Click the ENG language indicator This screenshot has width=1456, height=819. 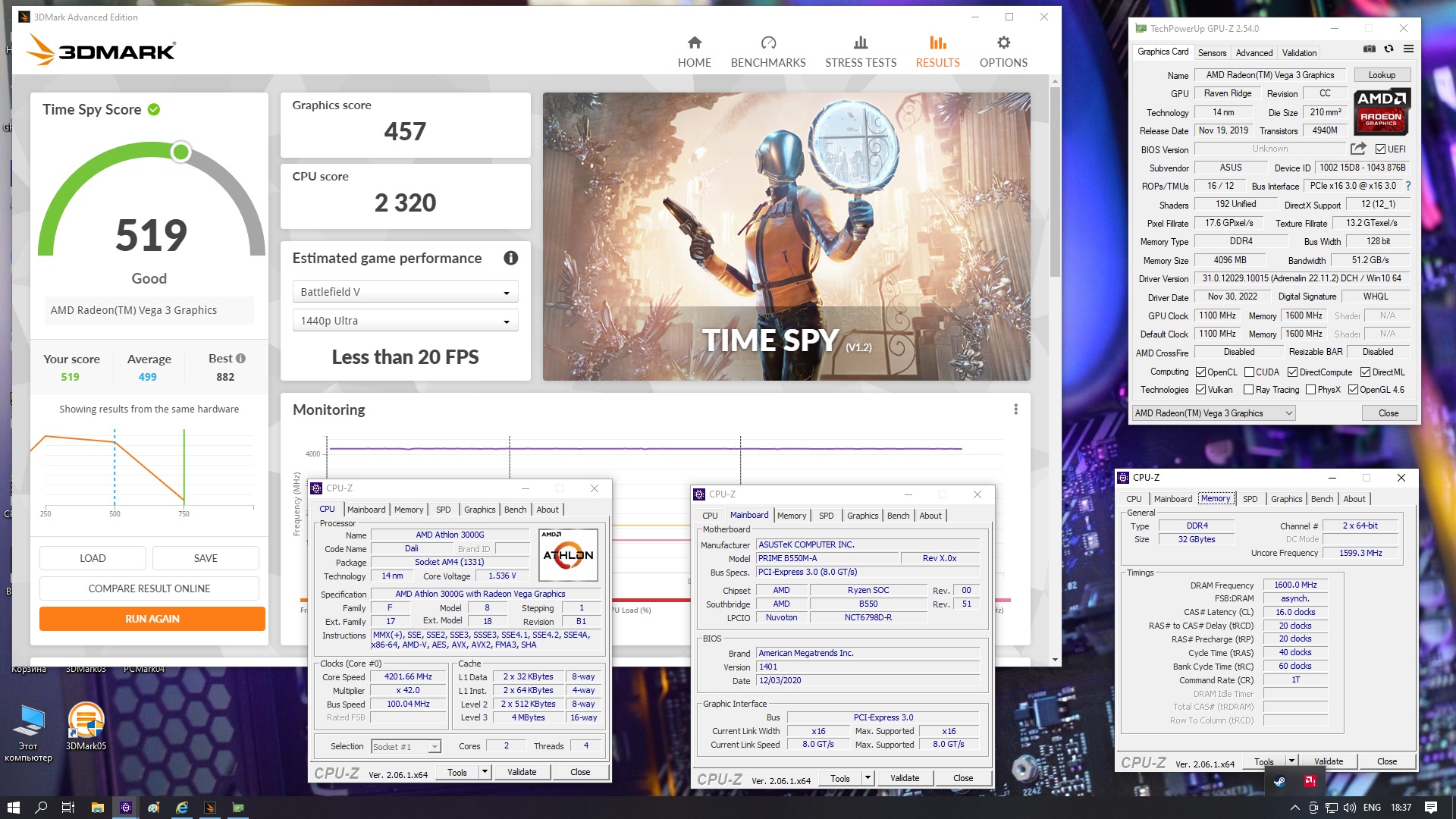1372,808
